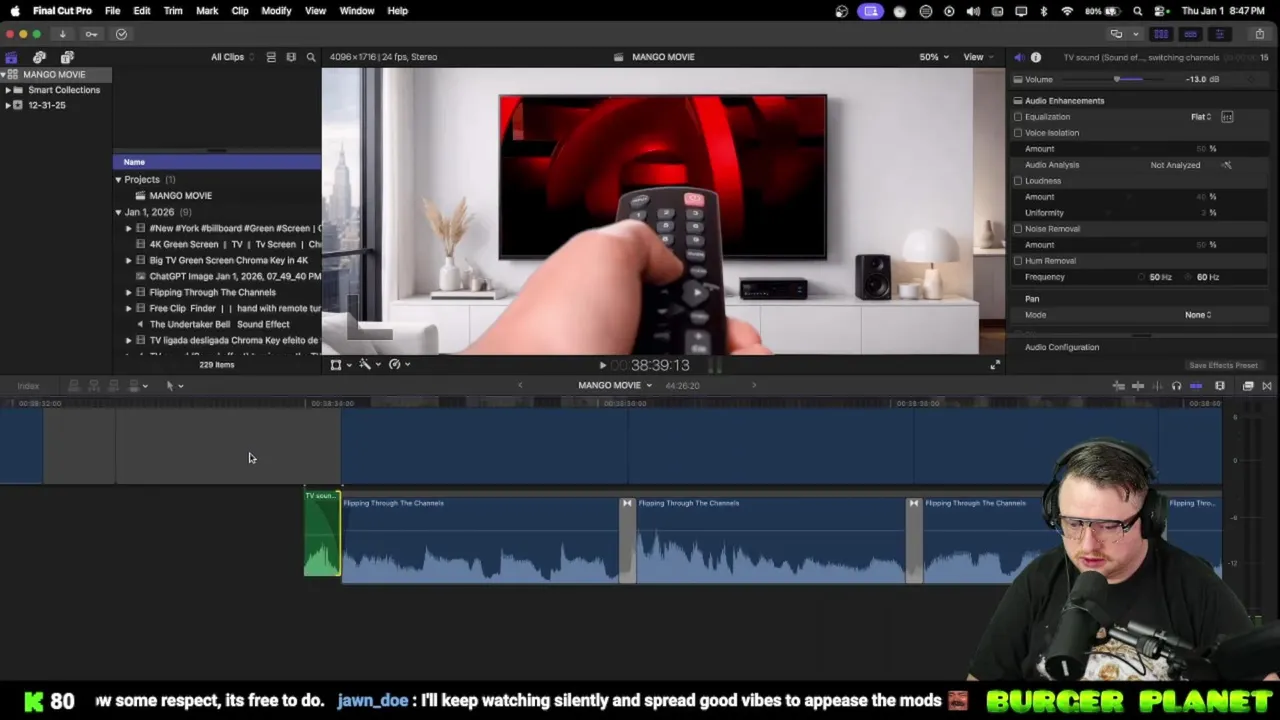Click the Wi-Fi status icon in menu bar
This screenshot has width=1280, height=720.
coord(1066,11)
